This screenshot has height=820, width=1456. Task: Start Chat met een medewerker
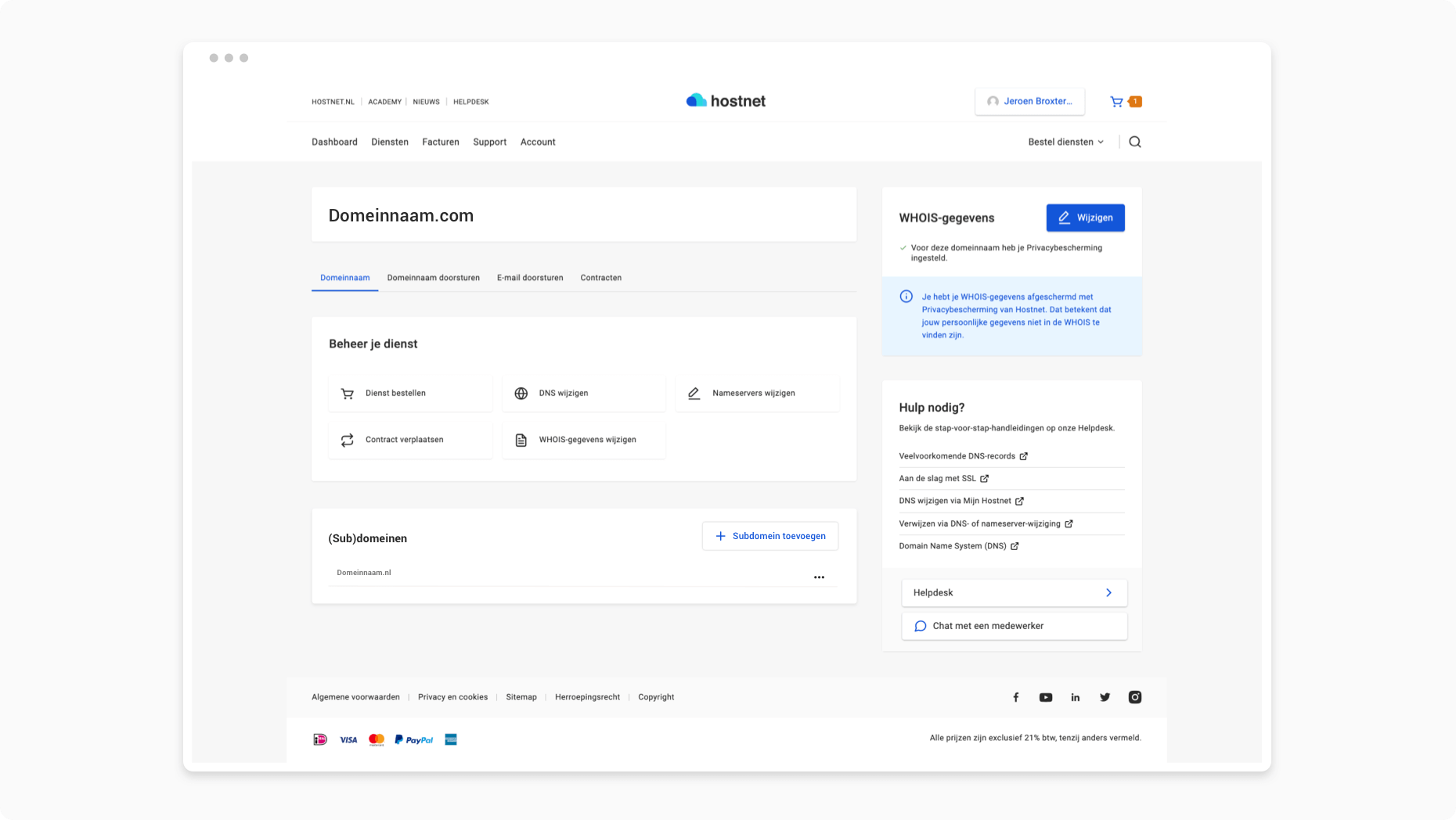click(1015, 626)
